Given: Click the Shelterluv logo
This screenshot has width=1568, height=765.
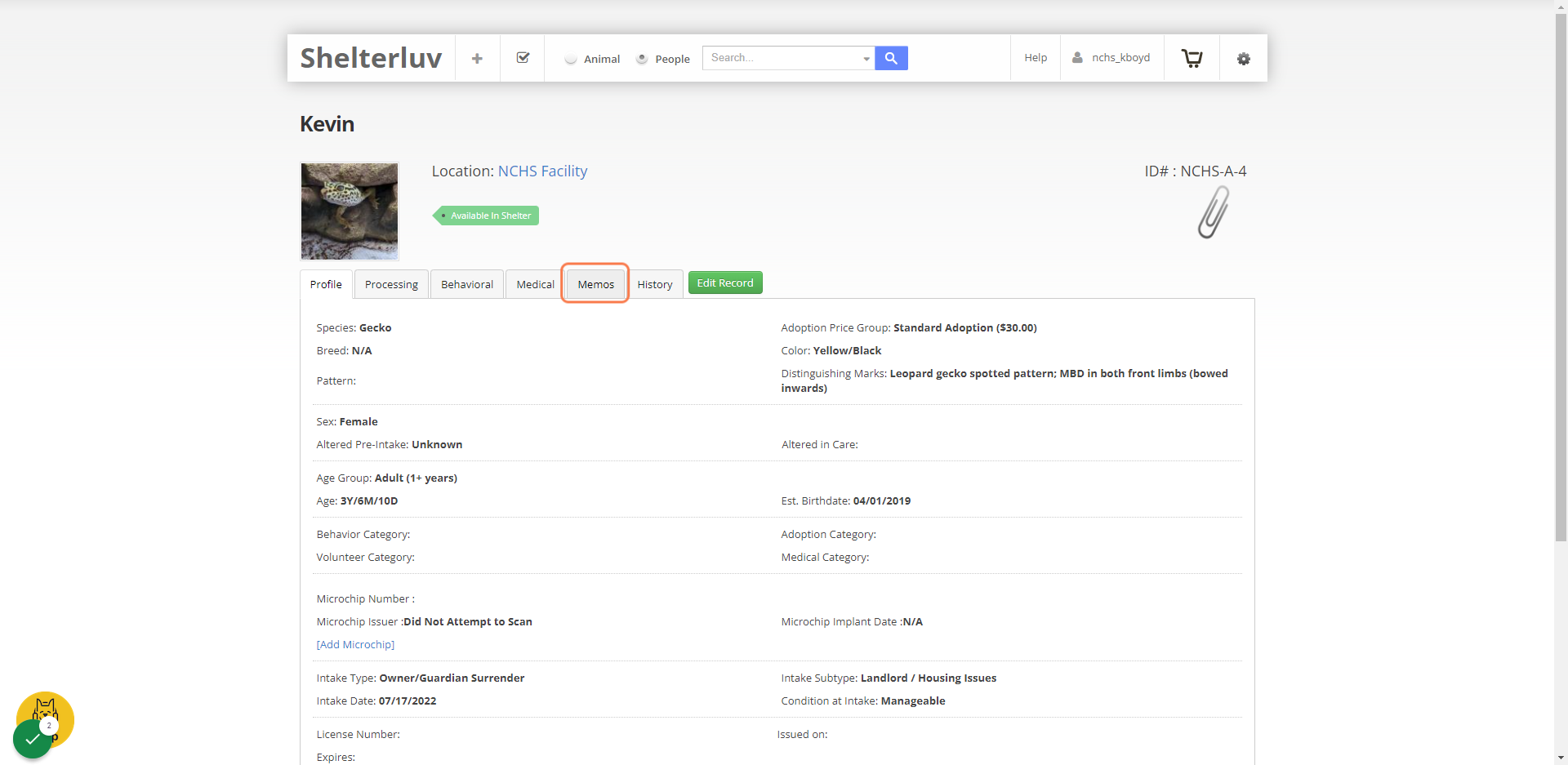Looking at the screenshot, I should 371,58.
